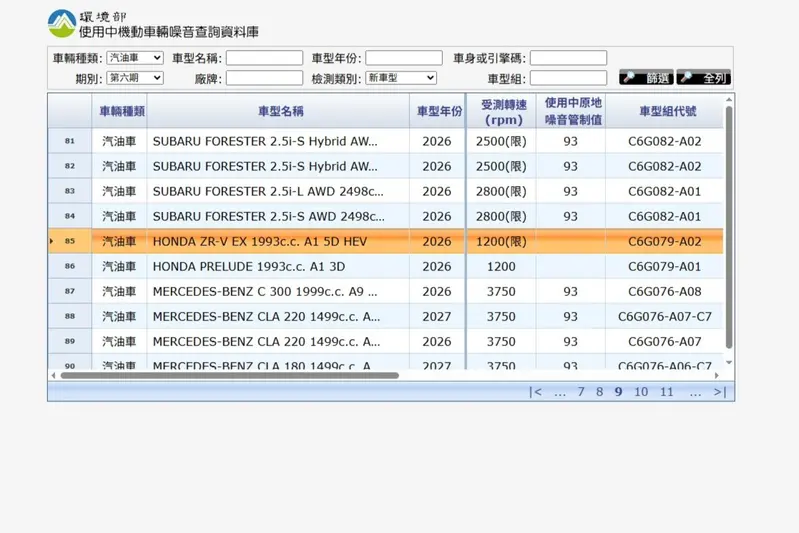Click HONDA PRELUDE 1993c.c. A1 3D row
The image size is (799, 533).
coord(385,266)
